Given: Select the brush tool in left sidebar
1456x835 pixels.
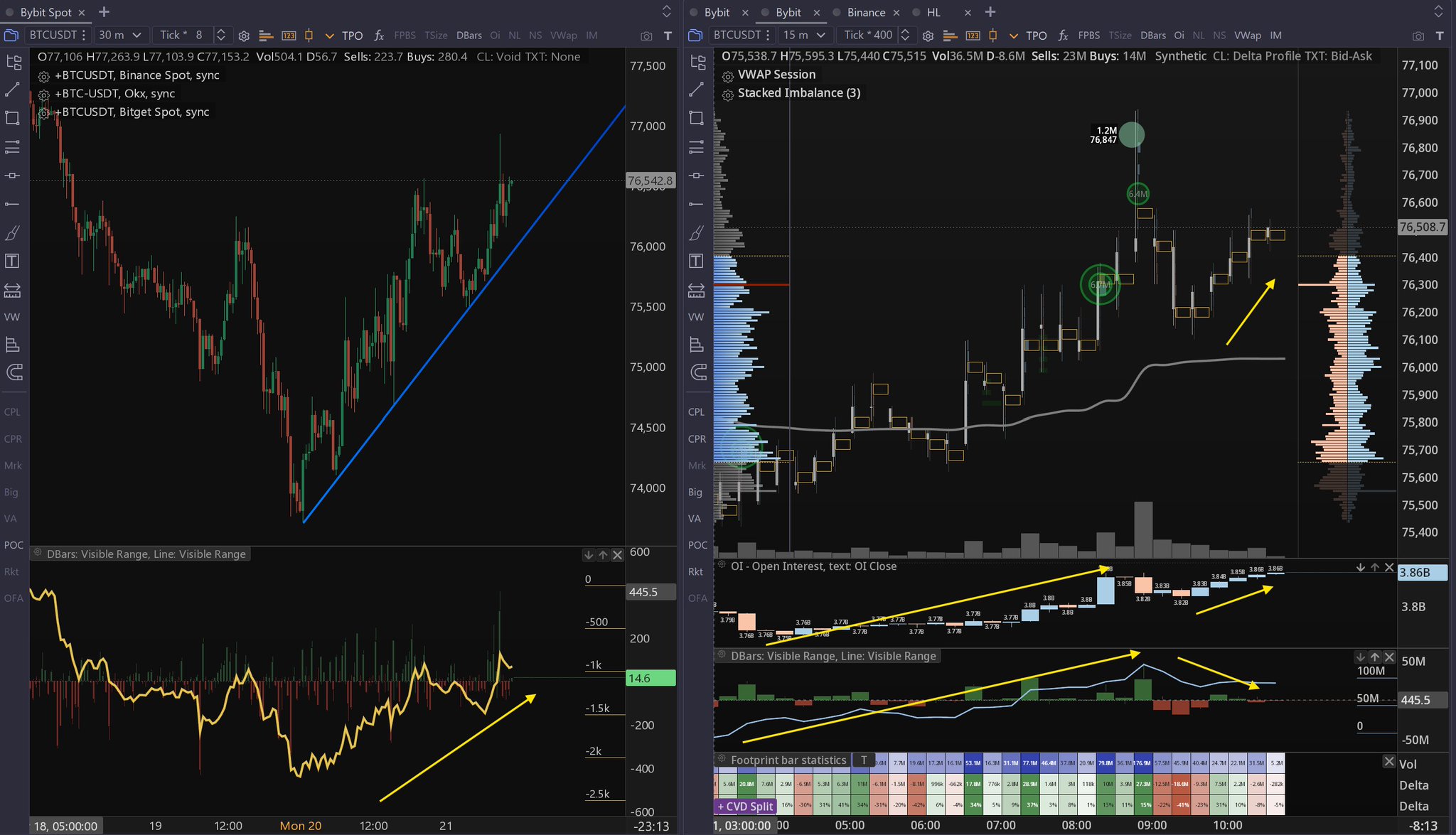Looking at the screenshot, I should pyautogui.click(x=12, y=233).
